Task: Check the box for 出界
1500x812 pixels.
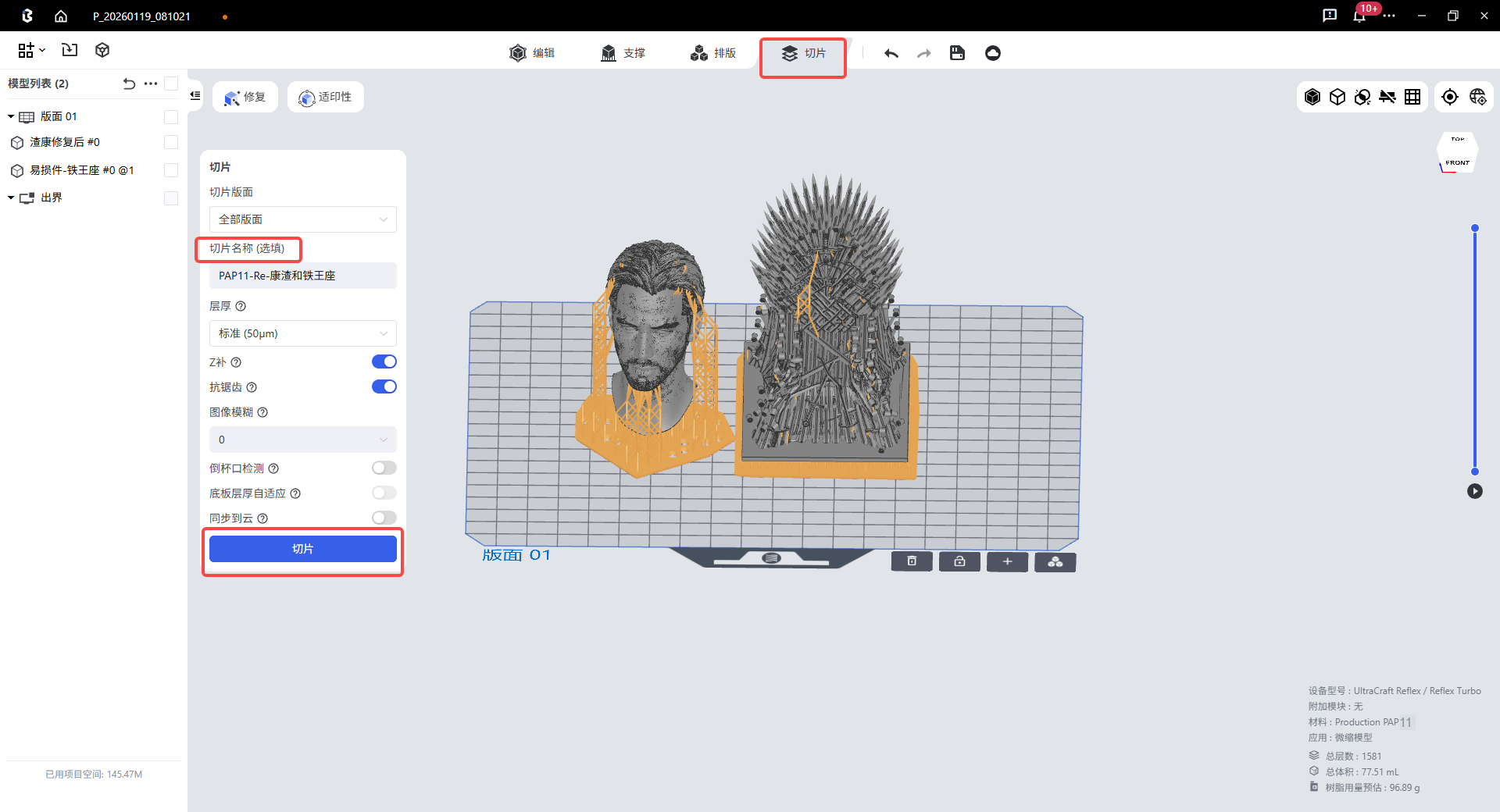Action: click(x=171, y=198)
